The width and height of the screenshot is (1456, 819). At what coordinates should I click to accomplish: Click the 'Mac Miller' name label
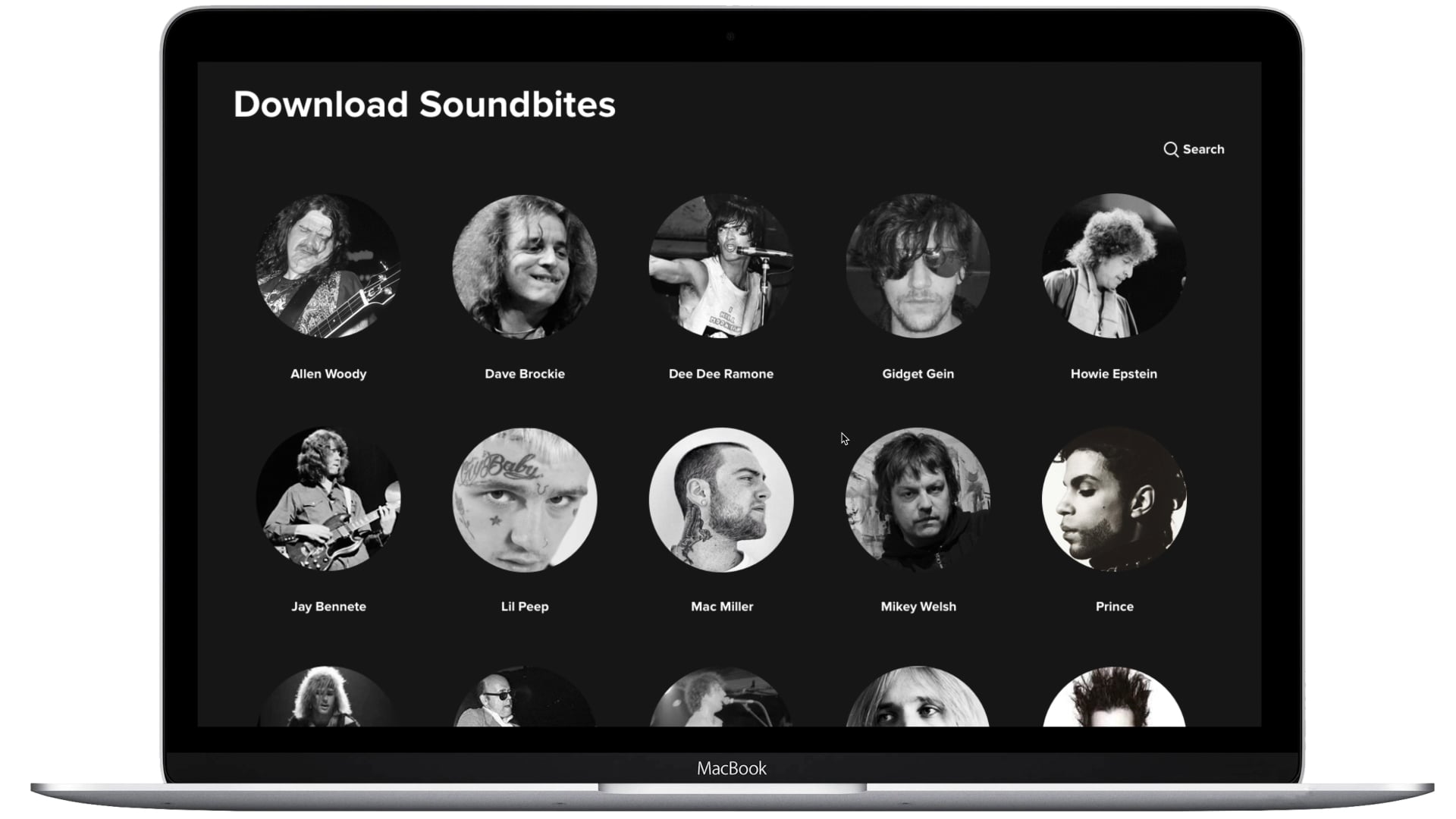722,607
